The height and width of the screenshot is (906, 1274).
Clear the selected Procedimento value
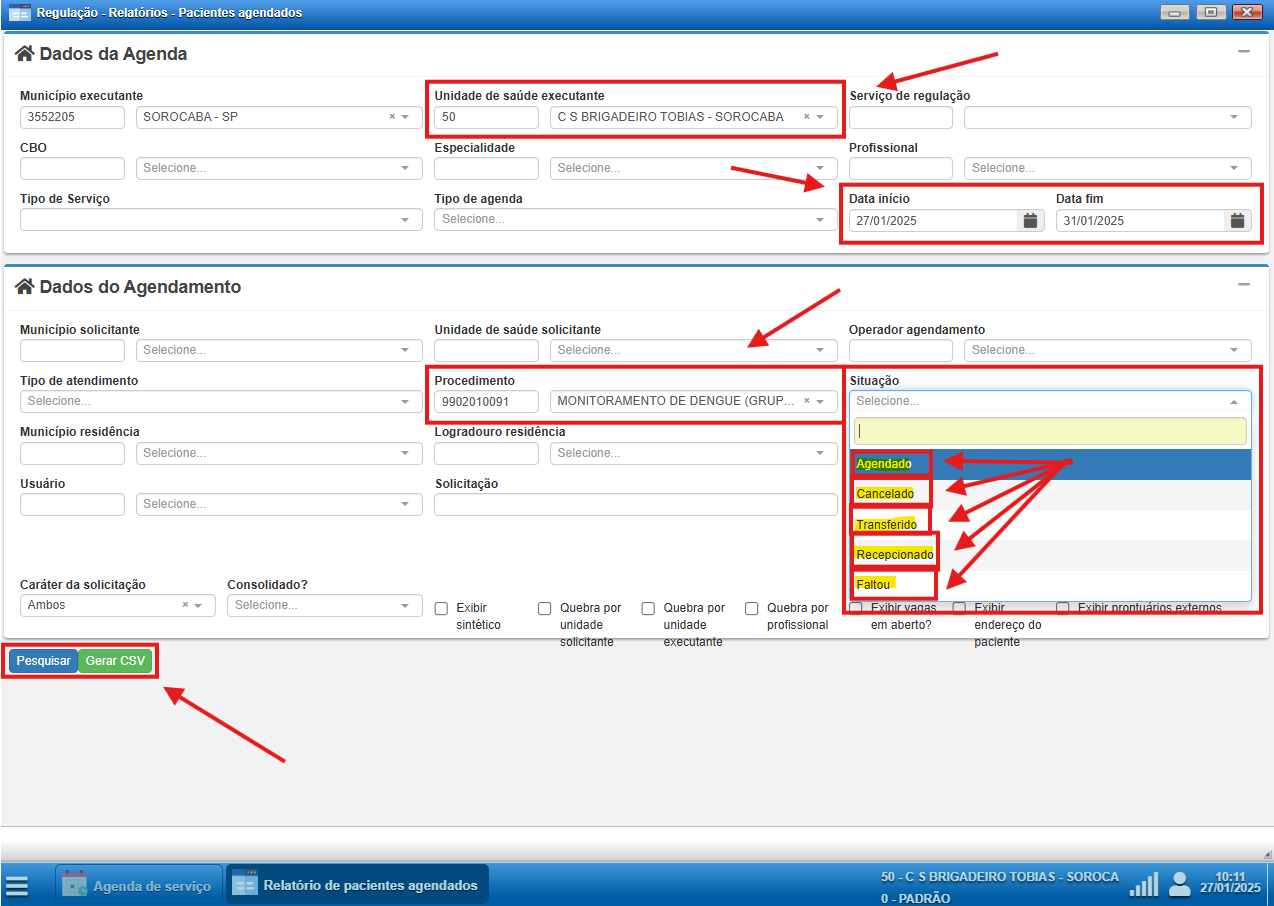pos(806,401)
